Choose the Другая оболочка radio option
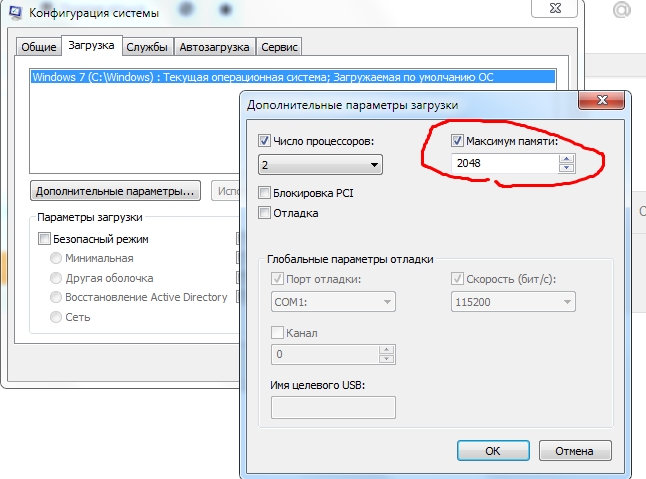The width and height of the screenshot is (646, 479). click(x=56, y=278)
